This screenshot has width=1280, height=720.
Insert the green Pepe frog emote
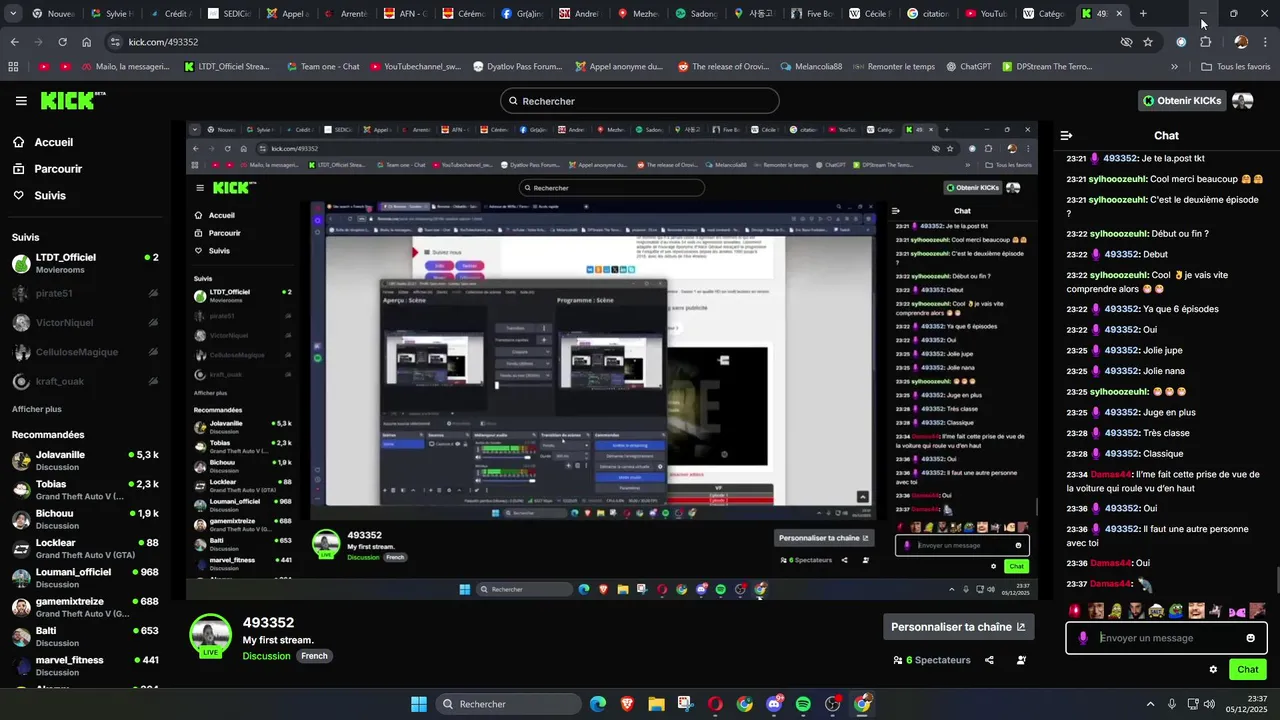point(1176,610)
